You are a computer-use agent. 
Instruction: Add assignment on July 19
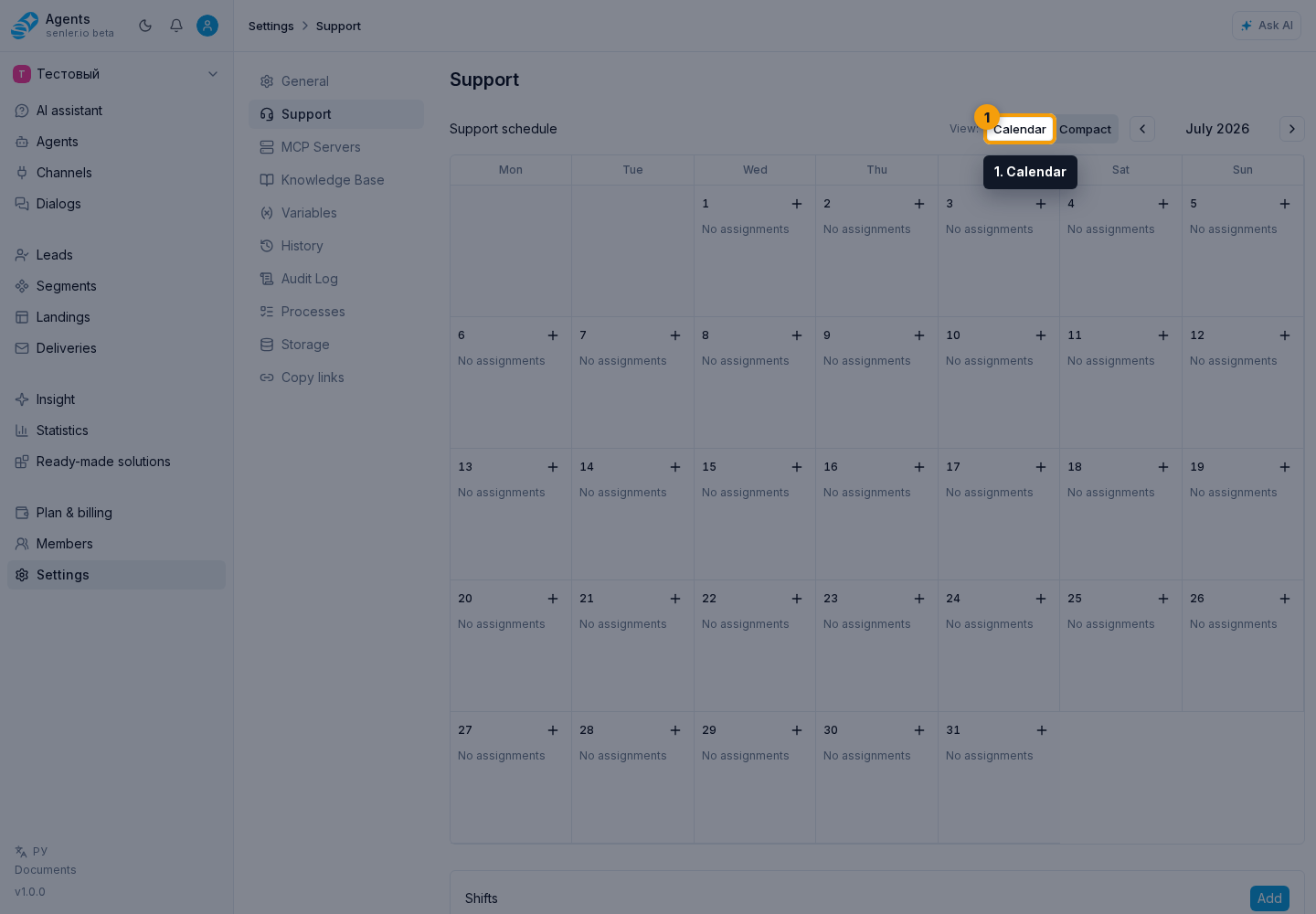point(1285,467)
